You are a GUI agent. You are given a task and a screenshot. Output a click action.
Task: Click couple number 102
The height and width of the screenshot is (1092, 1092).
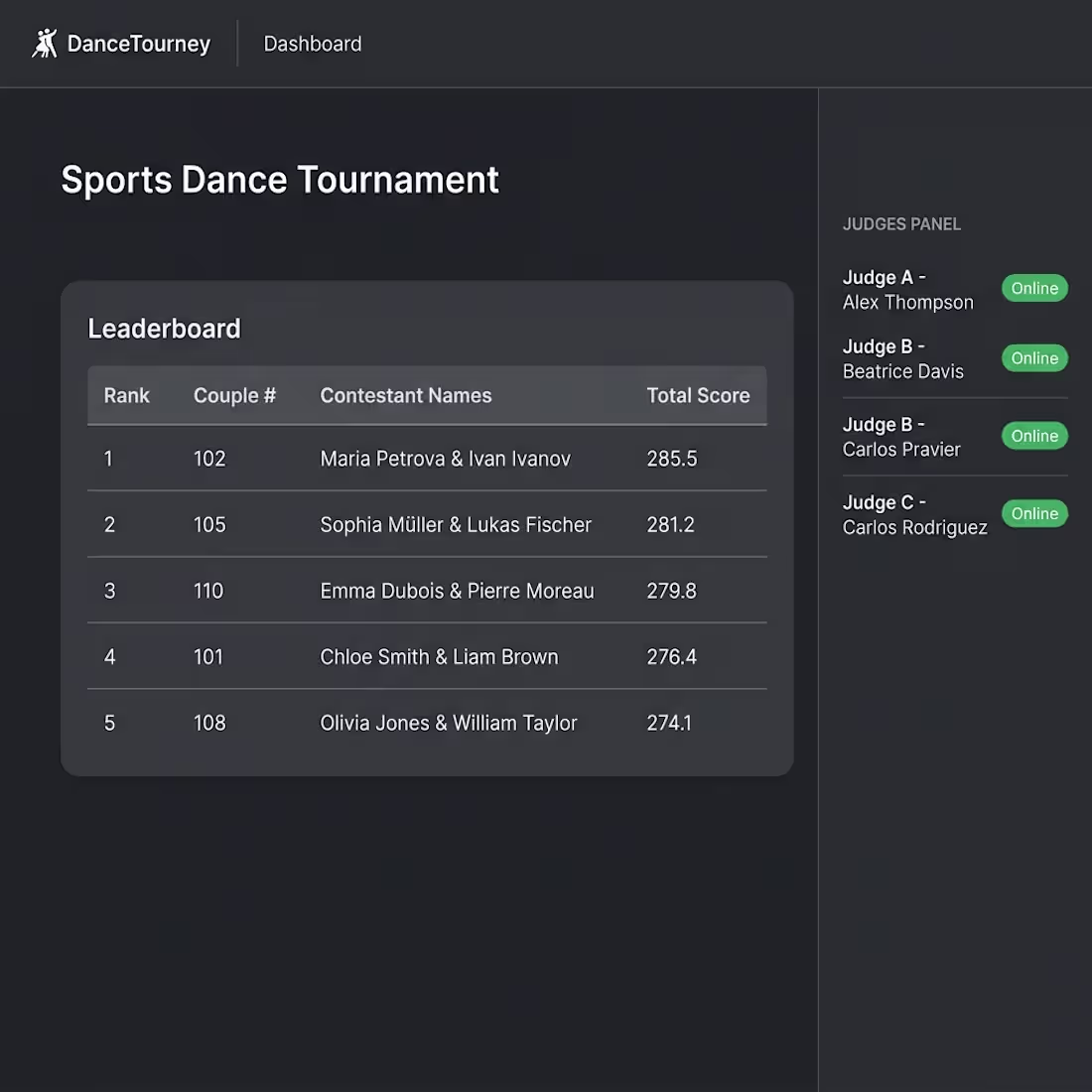(209, 459)
